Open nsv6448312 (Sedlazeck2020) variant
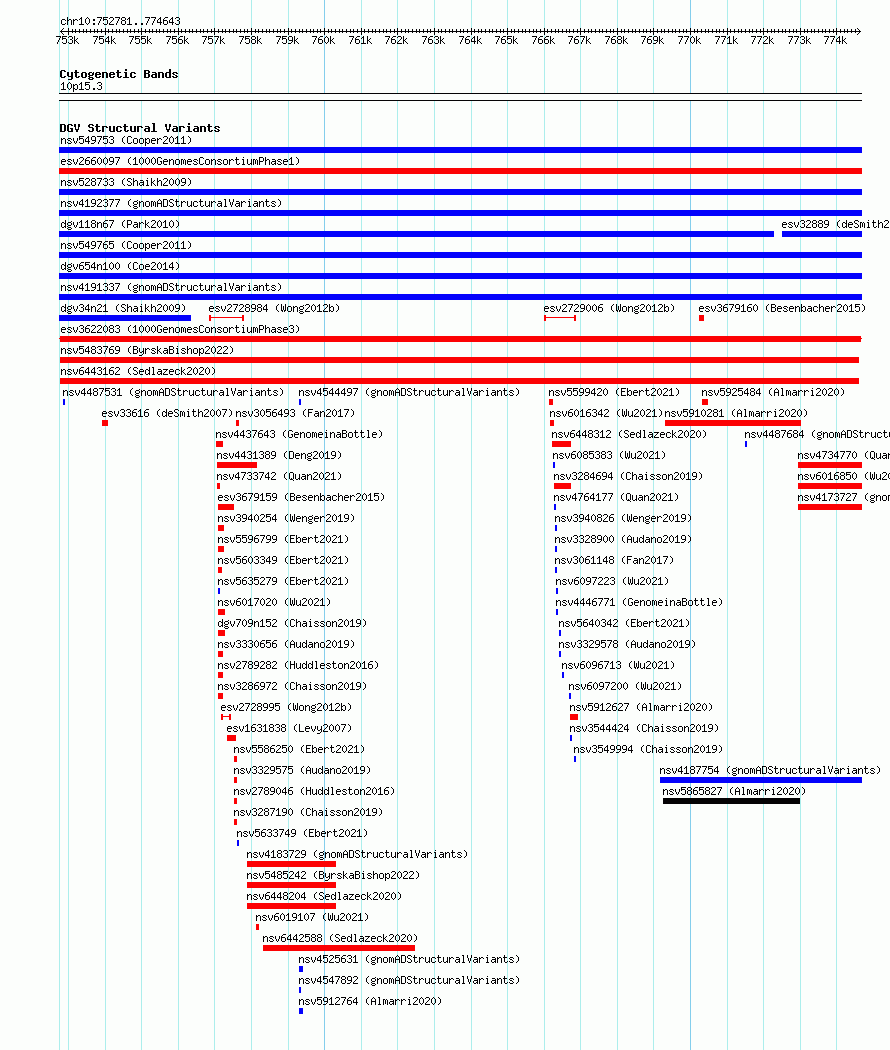 point(629,434)
